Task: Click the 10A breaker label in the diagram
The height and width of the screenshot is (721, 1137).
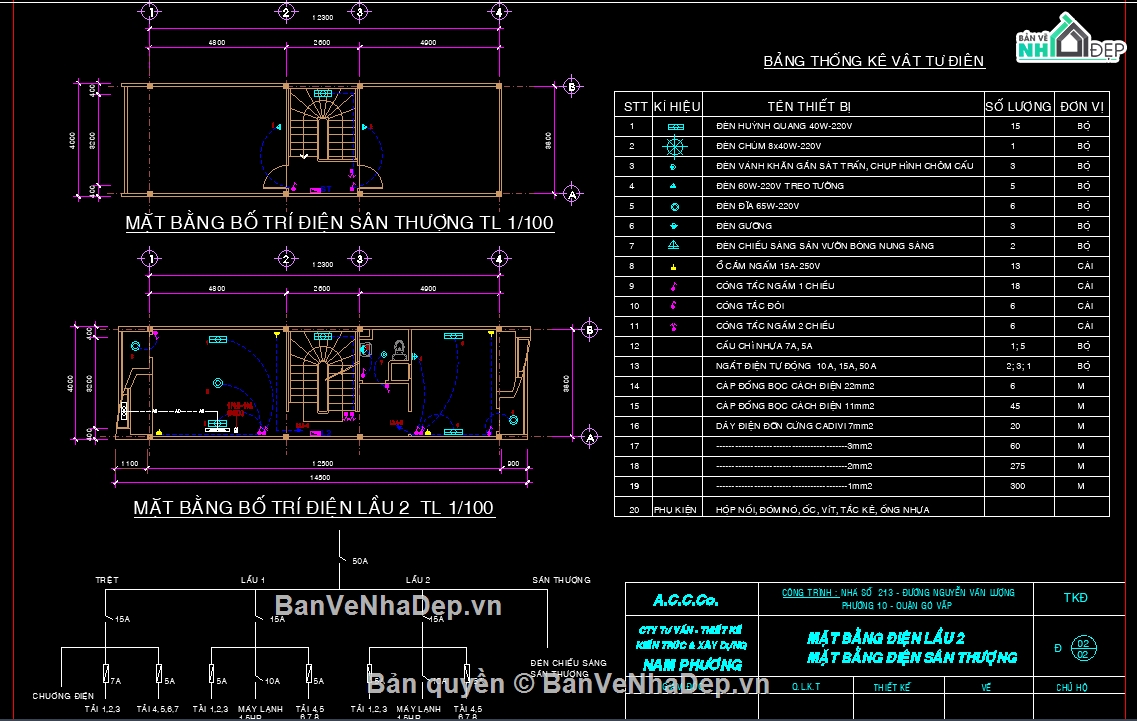Action: 272,681
